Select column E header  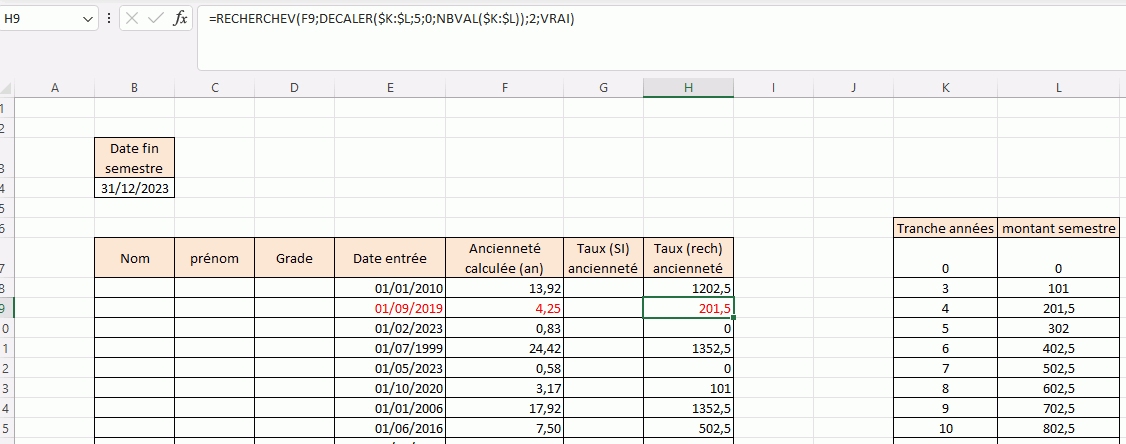[389, 88]
